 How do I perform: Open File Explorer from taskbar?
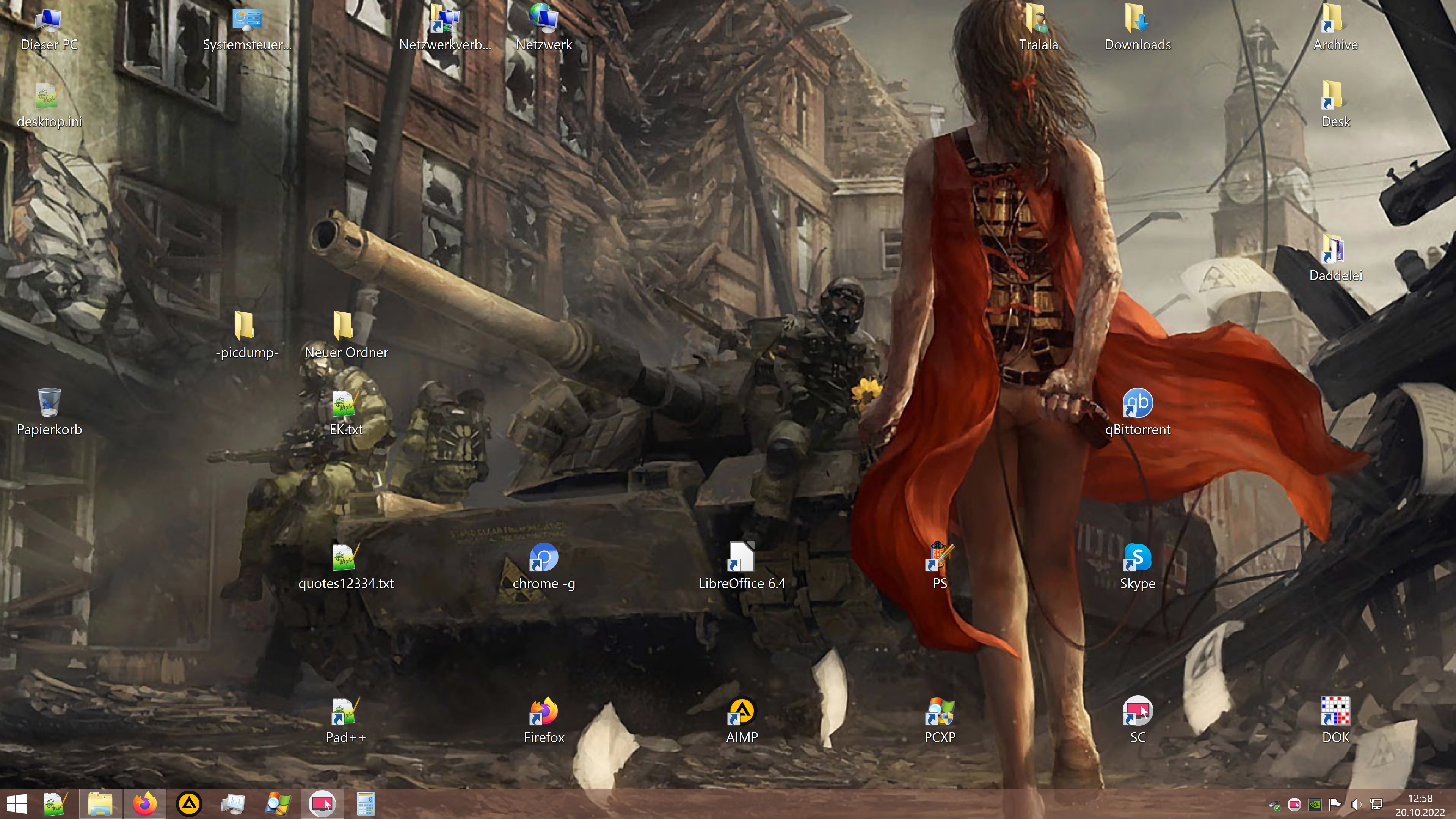100,804
